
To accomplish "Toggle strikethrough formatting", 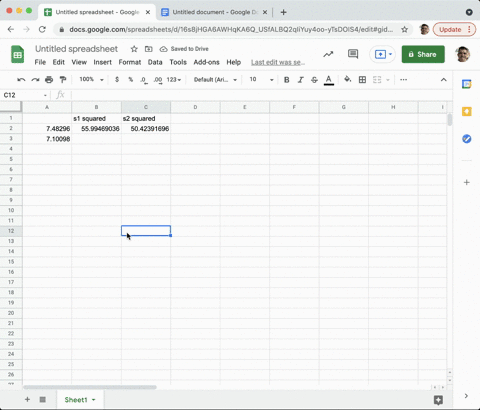I will point(314,80).
